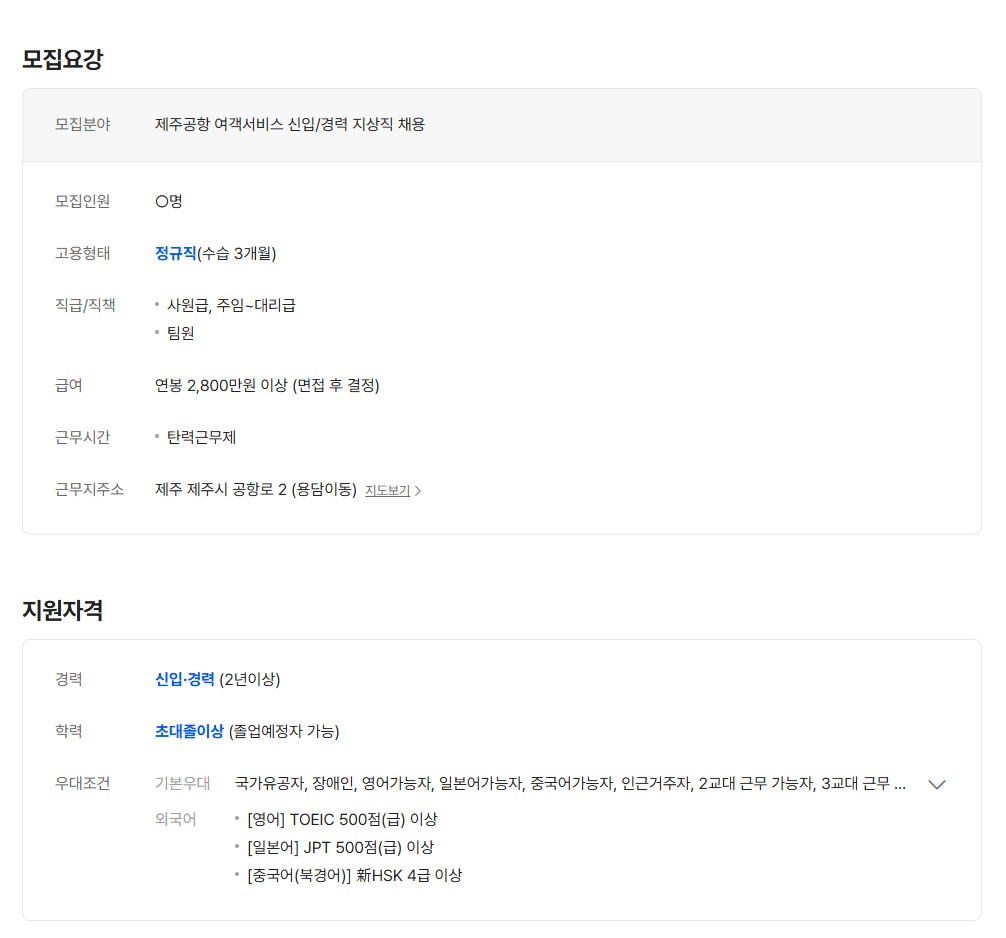Click the truncated 국가유공자, 장애인 preference text
The width and height of the screenshot is (1006, 938).
point(570,784)
